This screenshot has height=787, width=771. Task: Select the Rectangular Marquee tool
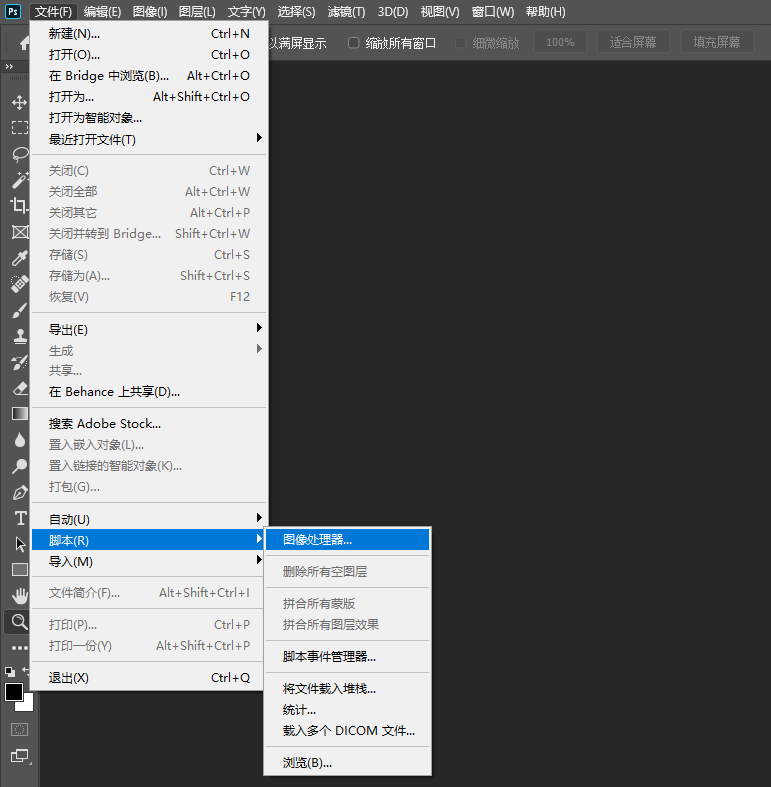[x=19, y=127]
